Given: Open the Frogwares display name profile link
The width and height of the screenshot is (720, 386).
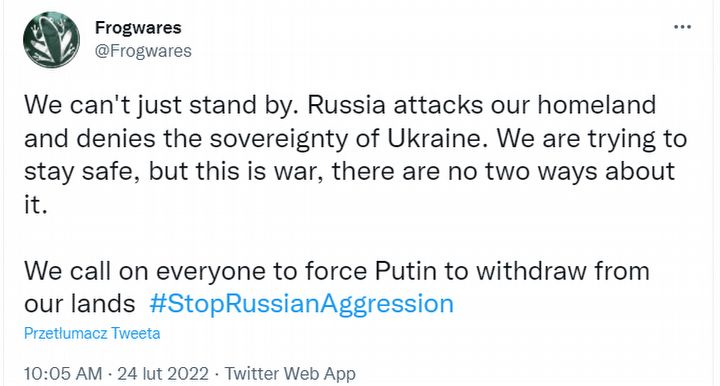Looking at the screenshot, I should 138,28.
